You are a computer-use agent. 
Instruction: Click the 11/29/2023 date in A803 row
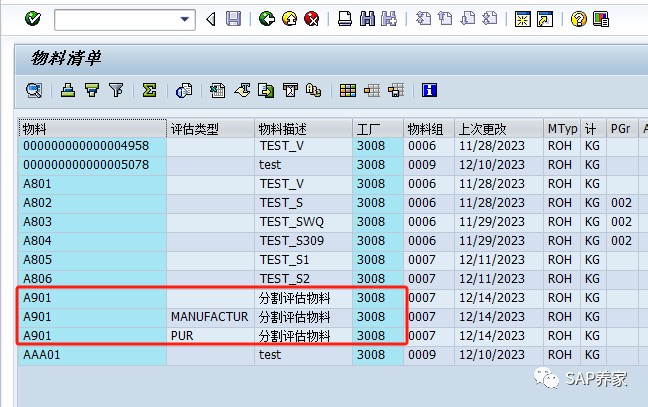tap(499, 222)
